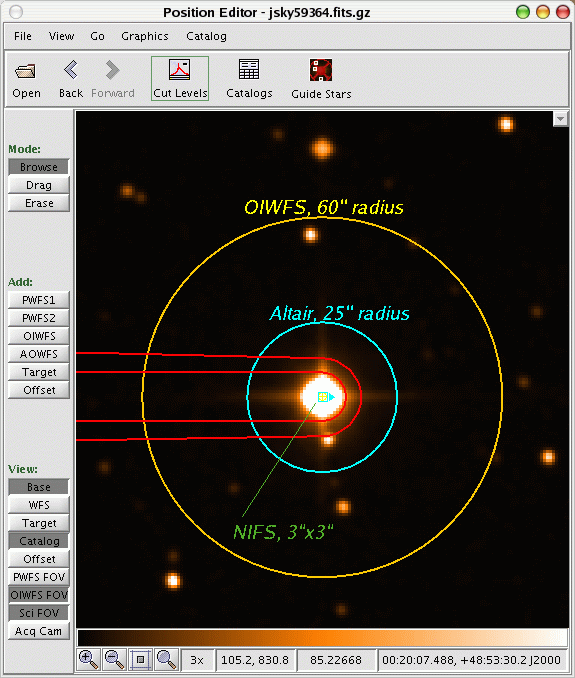The height and width of the screenshot is (678, 575).
Task: Click the green window button in title bar
Action: click(523, 12)
